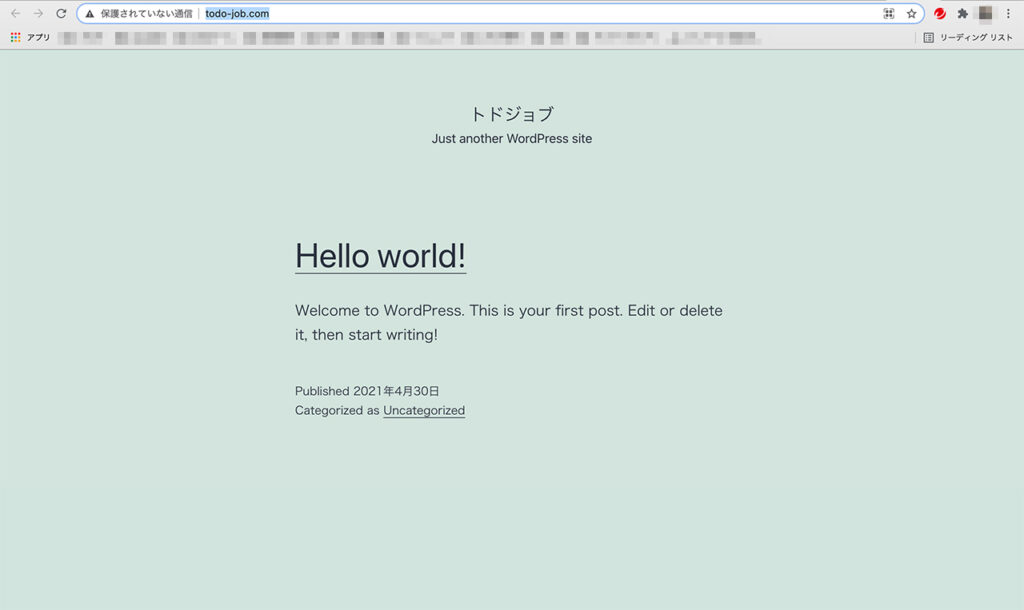Bookmark this page with the star icon
1024x610 pixels.
pyautogui.click(x=912, y=14)
